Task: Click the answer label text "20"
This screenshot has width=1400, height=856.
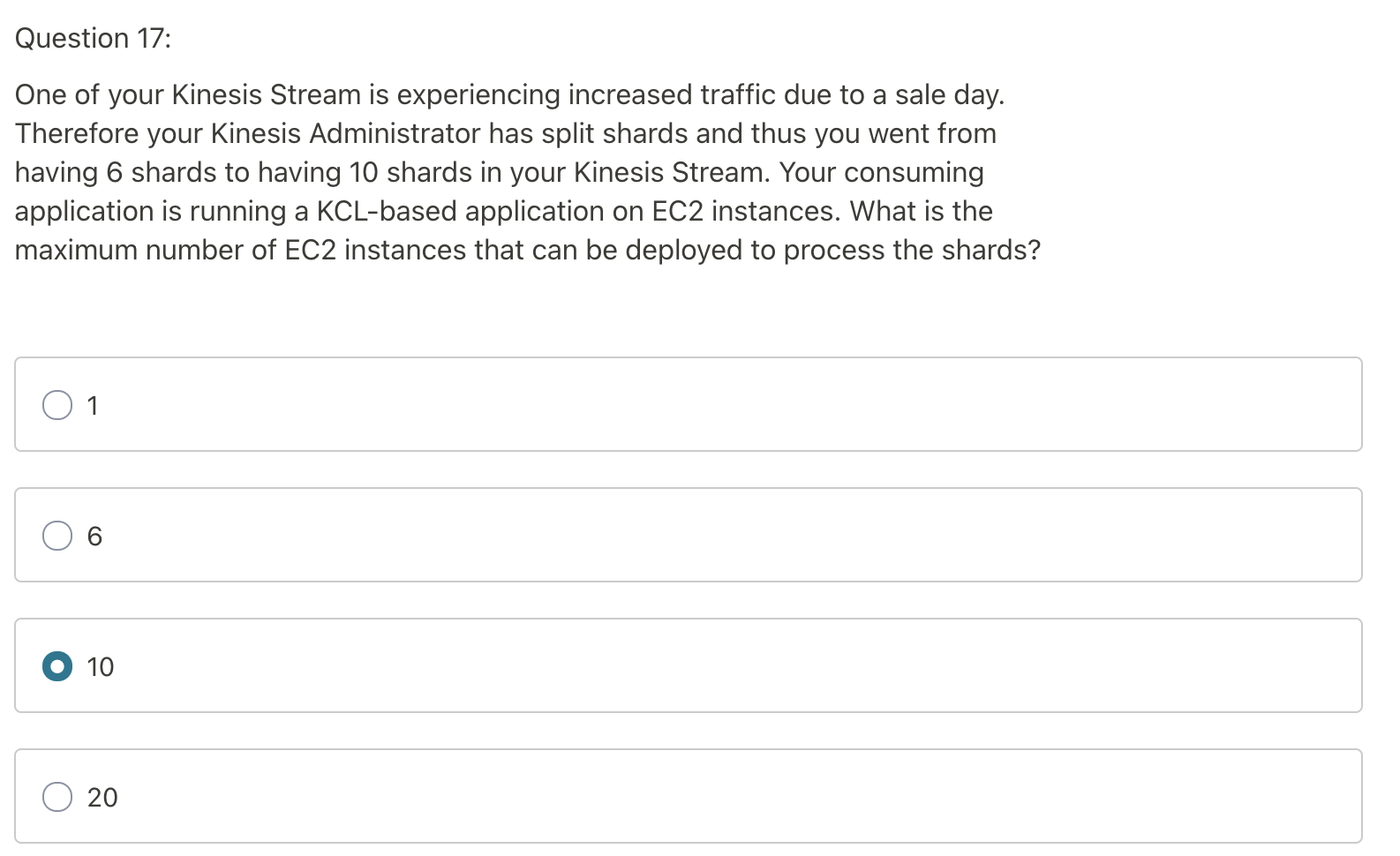Action: pyautogui.click(x=102, y=798)
